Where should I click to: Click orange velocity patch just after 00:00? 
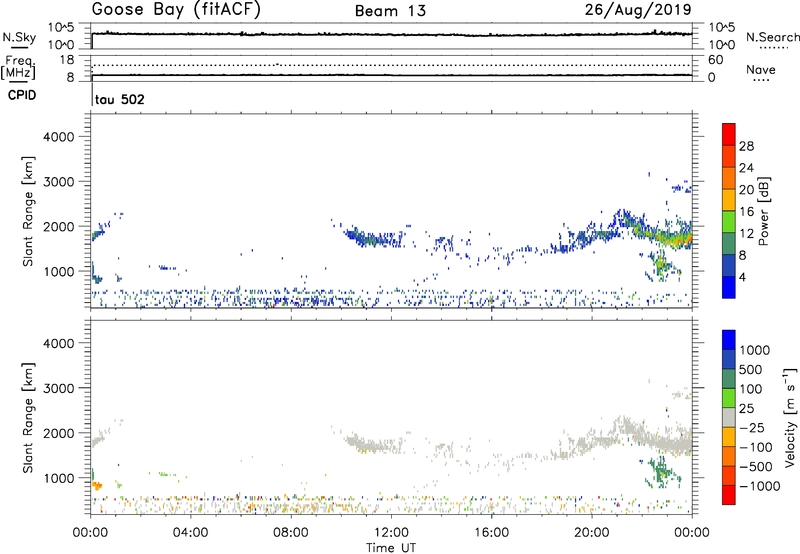coord(97,486)
